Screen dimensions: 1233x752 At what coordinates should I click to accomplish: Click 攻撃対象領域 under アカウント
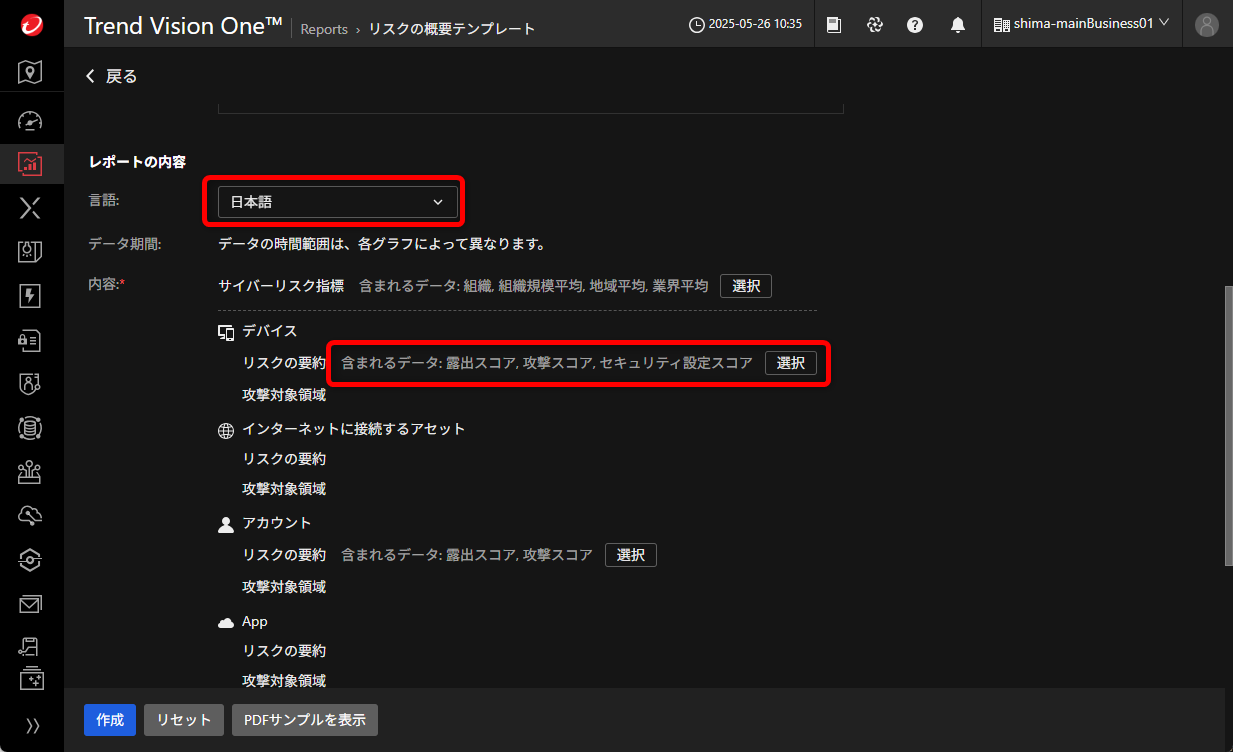pos(284,587)
